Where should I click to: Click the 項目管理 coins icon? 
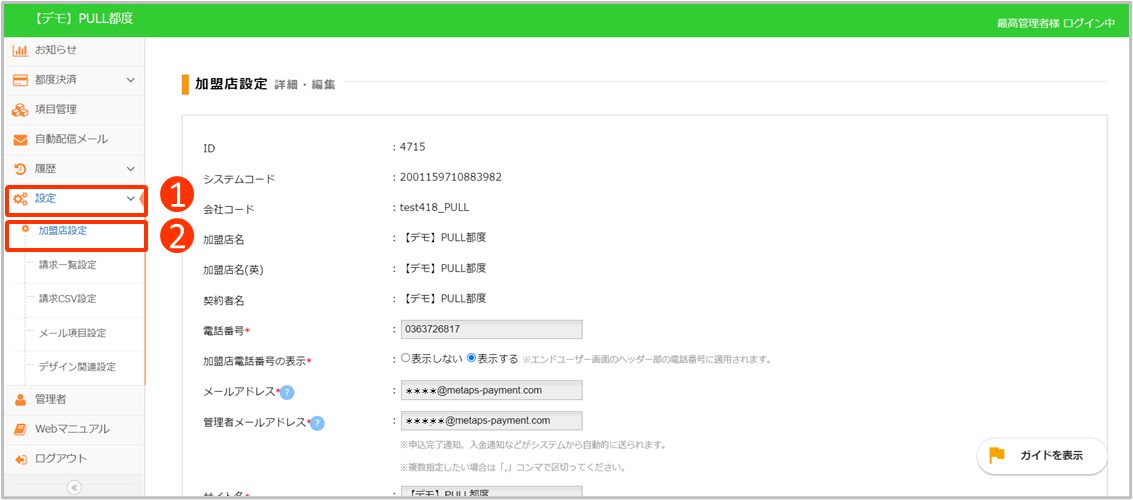point(20,110)
